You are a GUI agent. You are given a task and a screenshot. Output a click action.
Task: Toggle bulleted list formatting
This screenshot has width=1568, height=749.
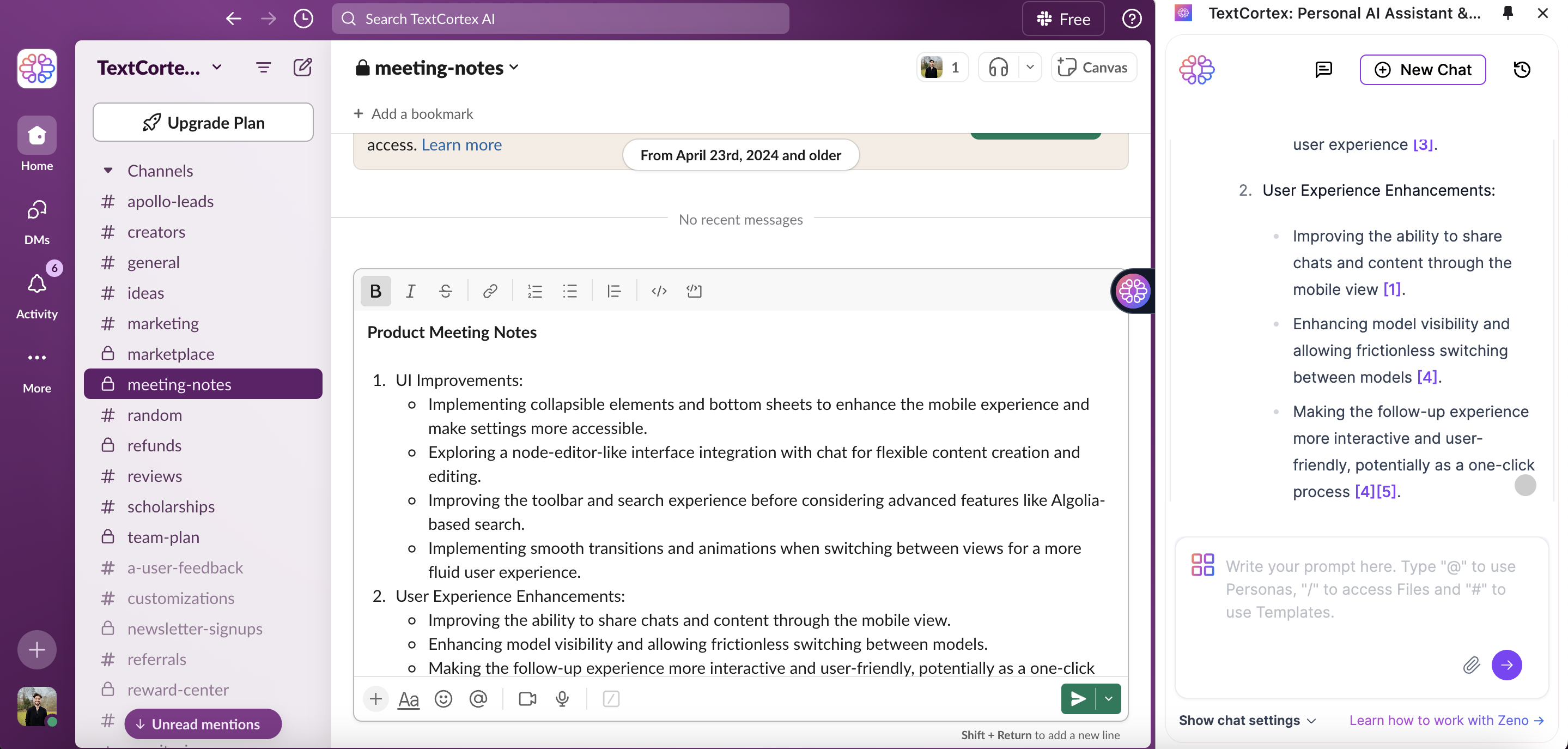coord(570,291)
